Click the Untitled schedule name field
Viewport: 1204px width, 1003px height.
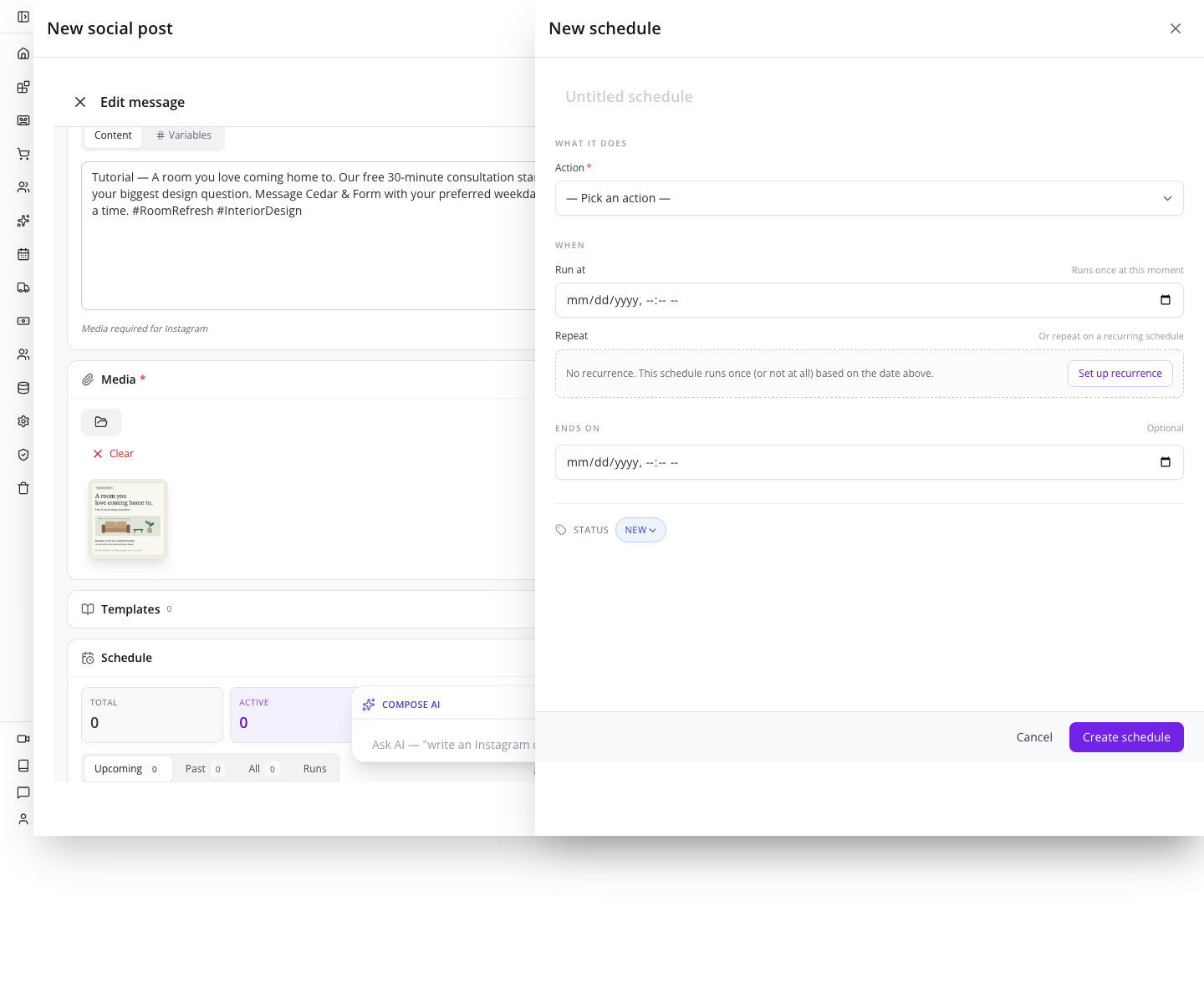click(x=870, y=97)
